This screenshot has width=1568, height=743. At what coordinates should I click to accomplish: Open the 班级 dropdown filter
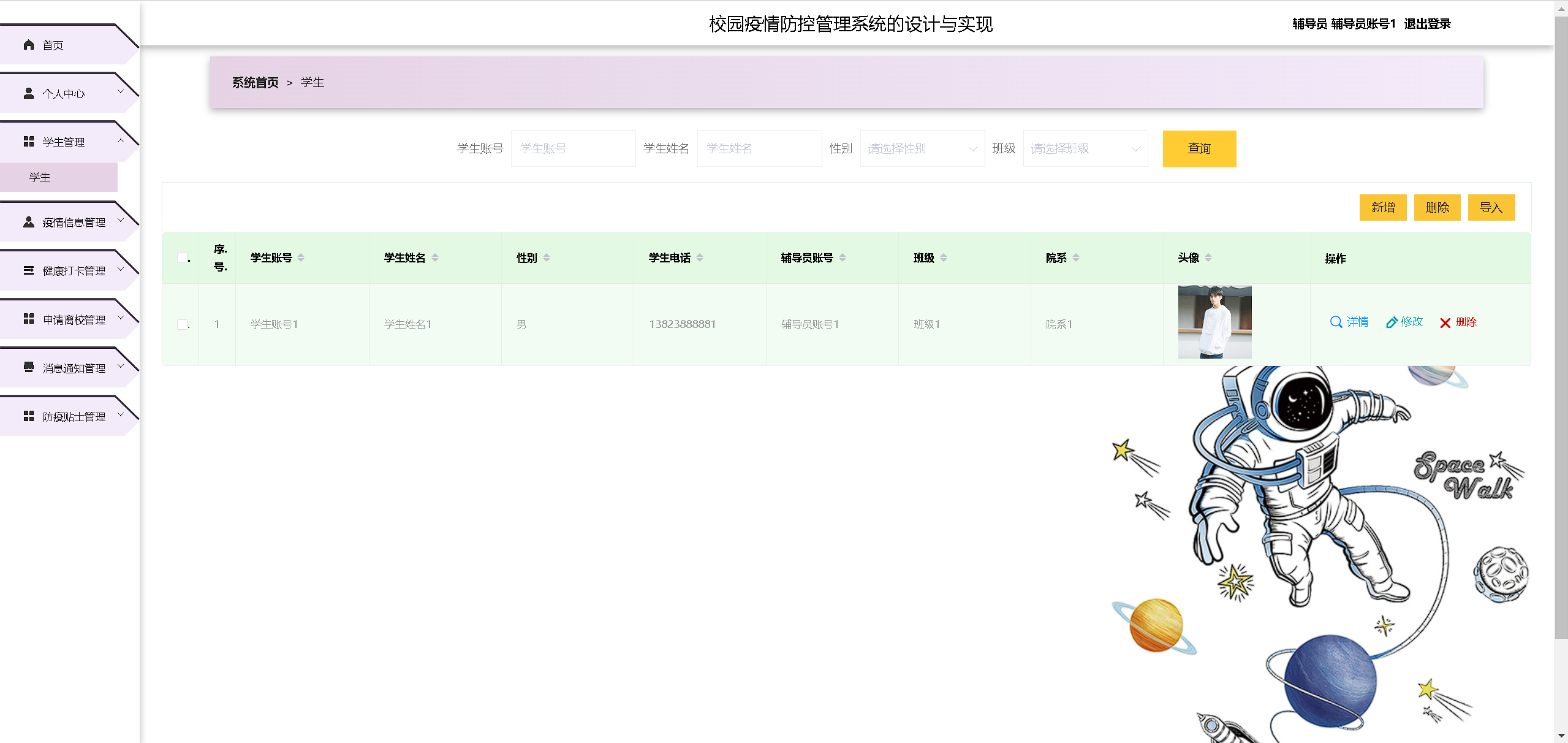(x=1085, y=148)
